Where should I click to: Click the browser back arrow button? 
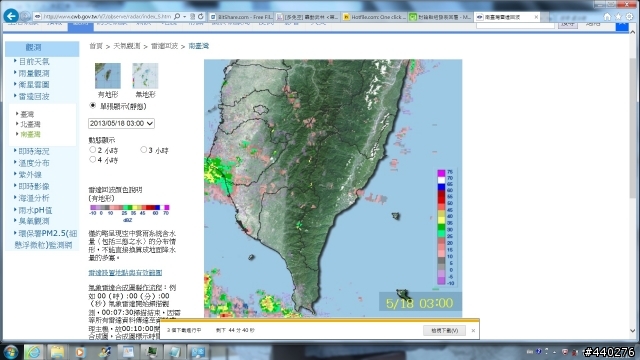pyautogui.click(x=11, y=16)
